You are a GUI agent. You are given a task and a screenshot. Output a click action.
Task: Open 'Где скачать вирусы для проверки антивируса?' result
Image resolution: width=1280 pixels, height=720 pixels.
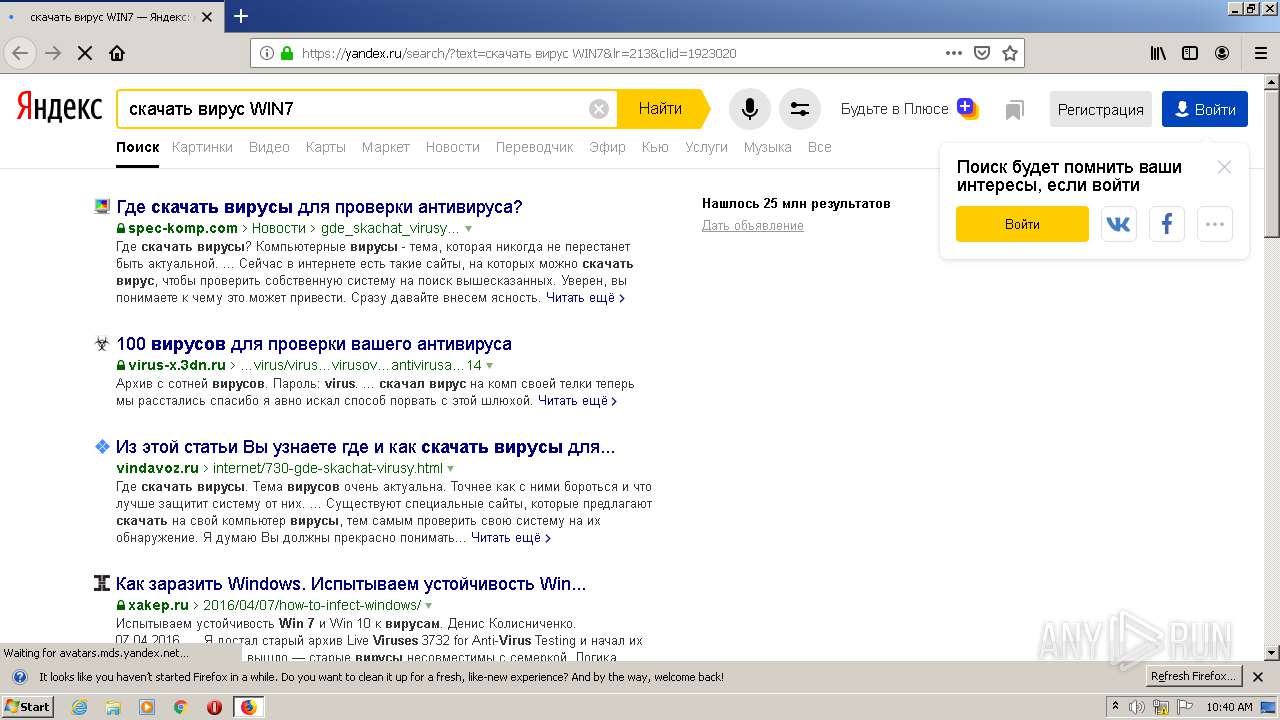pos(320,207)
